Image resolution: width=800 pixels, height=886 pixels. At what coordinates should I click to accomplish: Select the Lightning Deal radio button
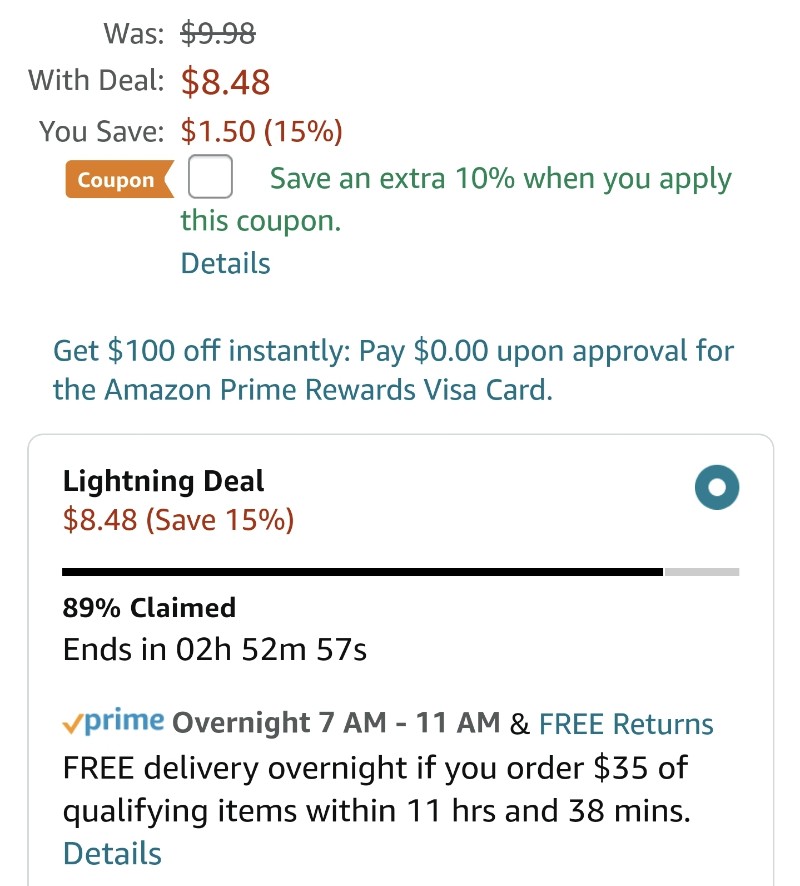tap(716, 487)
